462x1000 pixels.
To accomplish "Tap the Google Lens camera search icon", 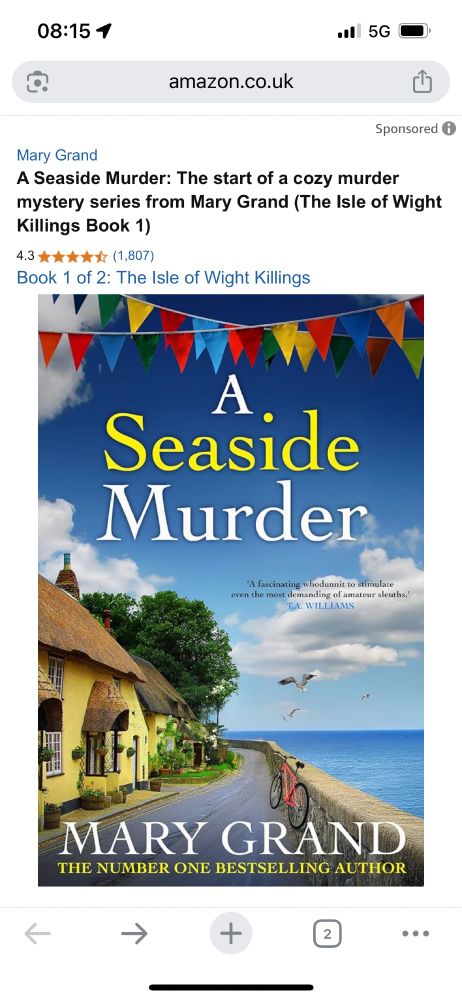I will 38,82.
